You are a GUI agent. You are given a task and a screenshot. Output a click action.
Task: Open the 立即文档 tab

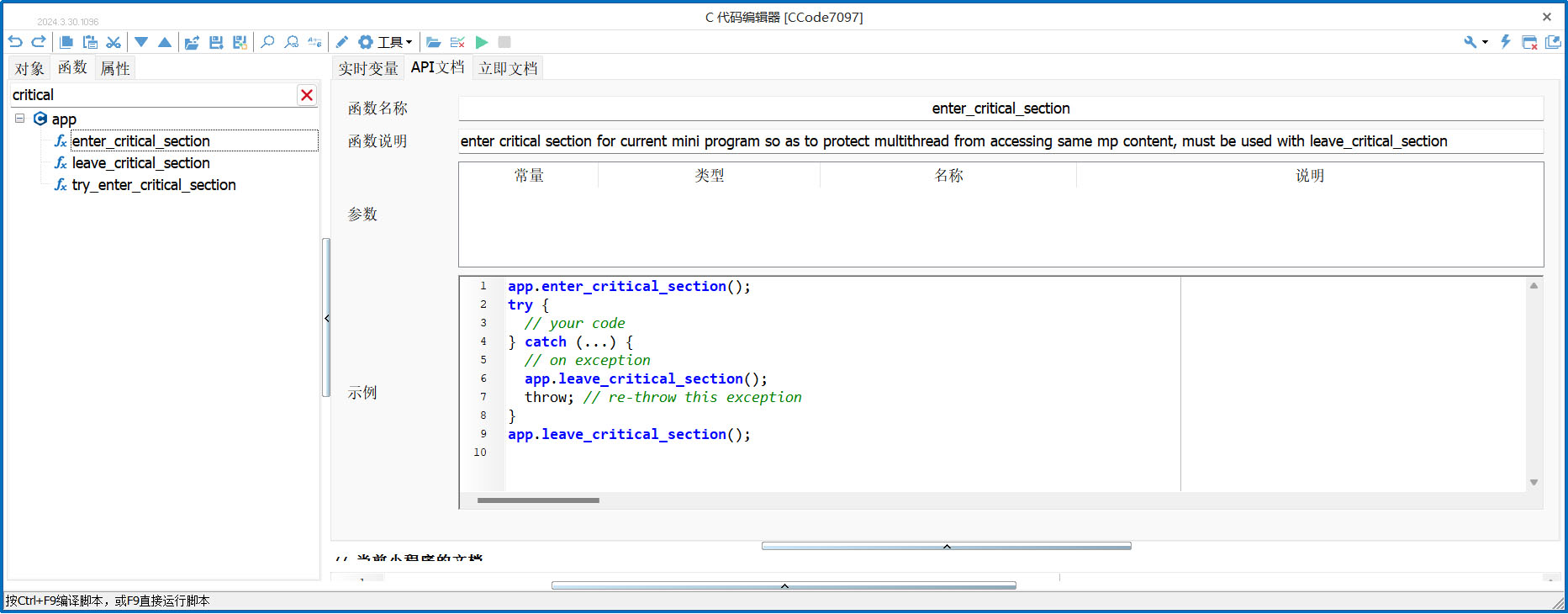click(508, 68)
